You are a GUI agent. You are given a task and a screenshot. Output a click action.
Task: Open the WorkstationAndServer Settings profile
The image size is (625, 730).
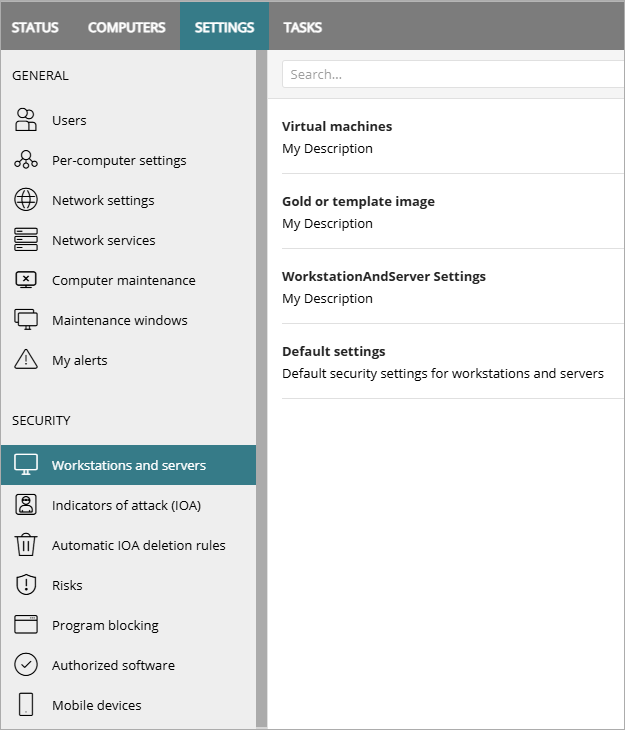coord(384,276)
